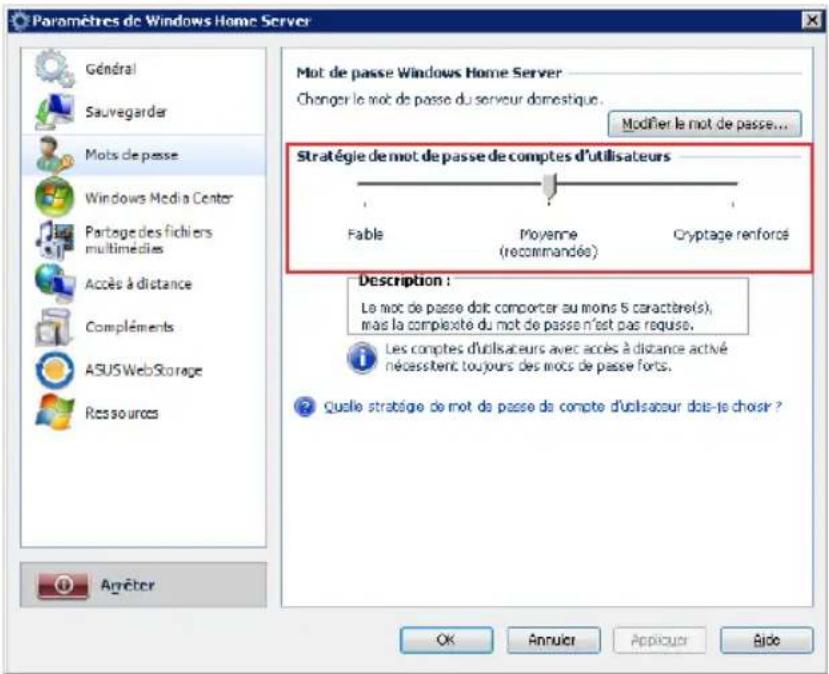
Task: Click the ASUS WebStorage icon
Action: click(54, 370)
